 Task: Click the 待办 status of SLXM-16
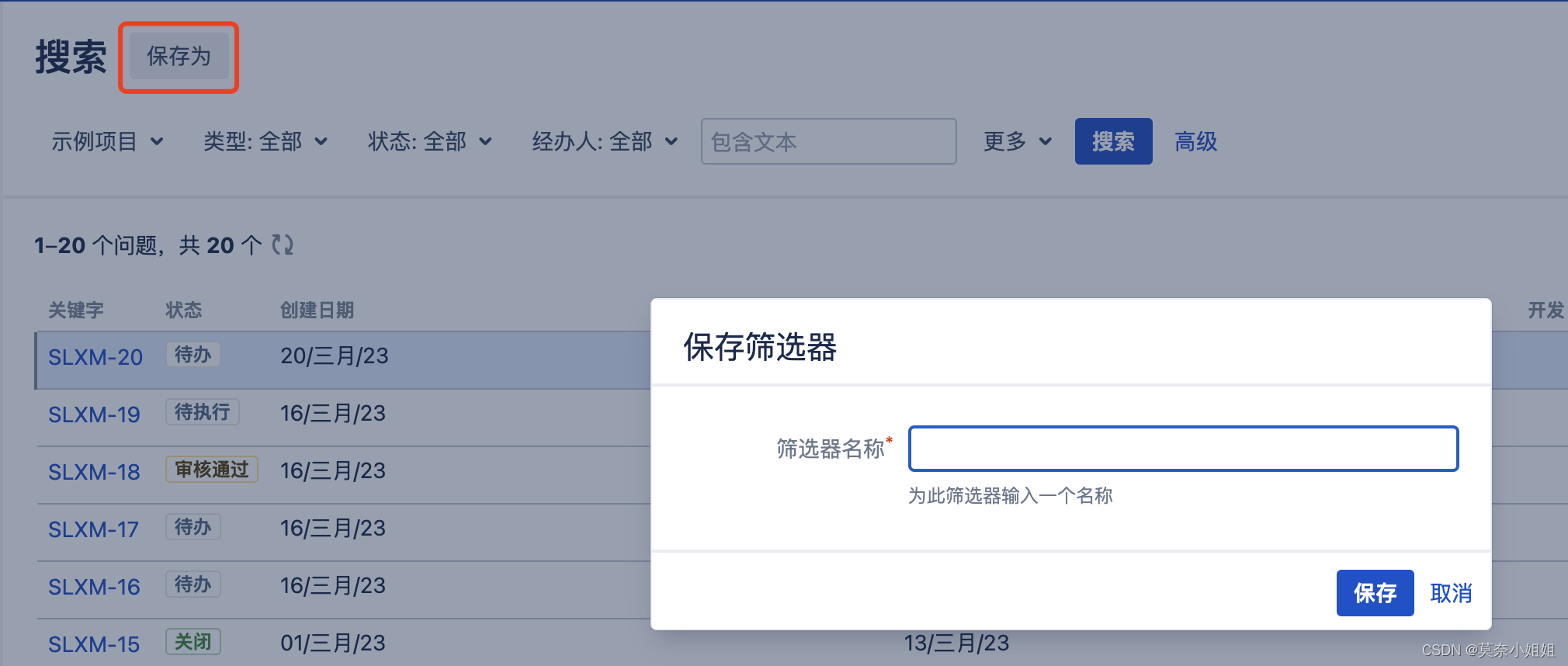pos(193,584)
